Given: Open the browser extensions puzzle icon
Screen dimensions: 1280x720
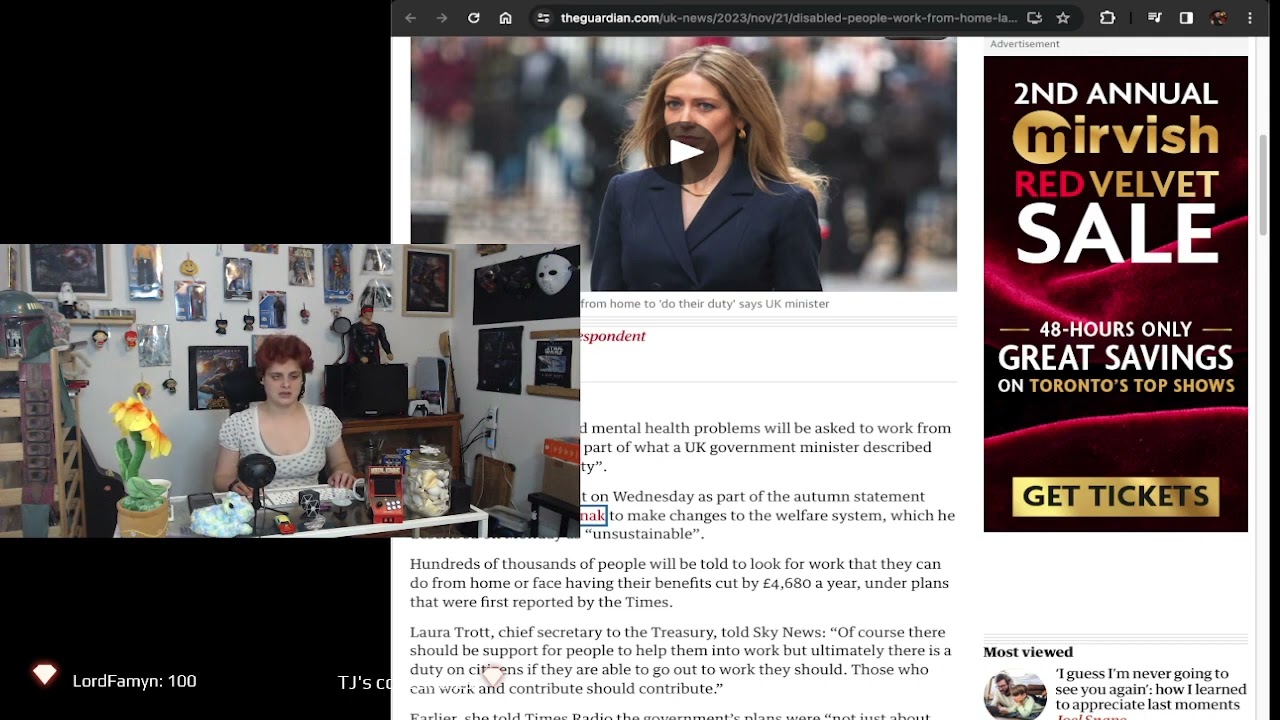Looking at the screenshot, I should (x=1107, y=18).
